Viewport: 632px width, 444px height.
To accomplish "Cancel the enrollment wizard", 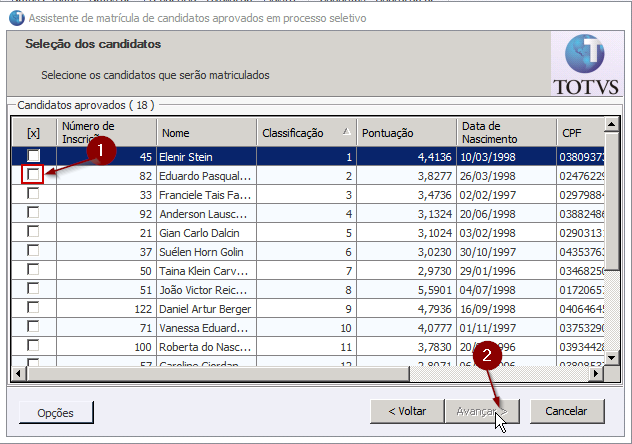I will [566, 411].
